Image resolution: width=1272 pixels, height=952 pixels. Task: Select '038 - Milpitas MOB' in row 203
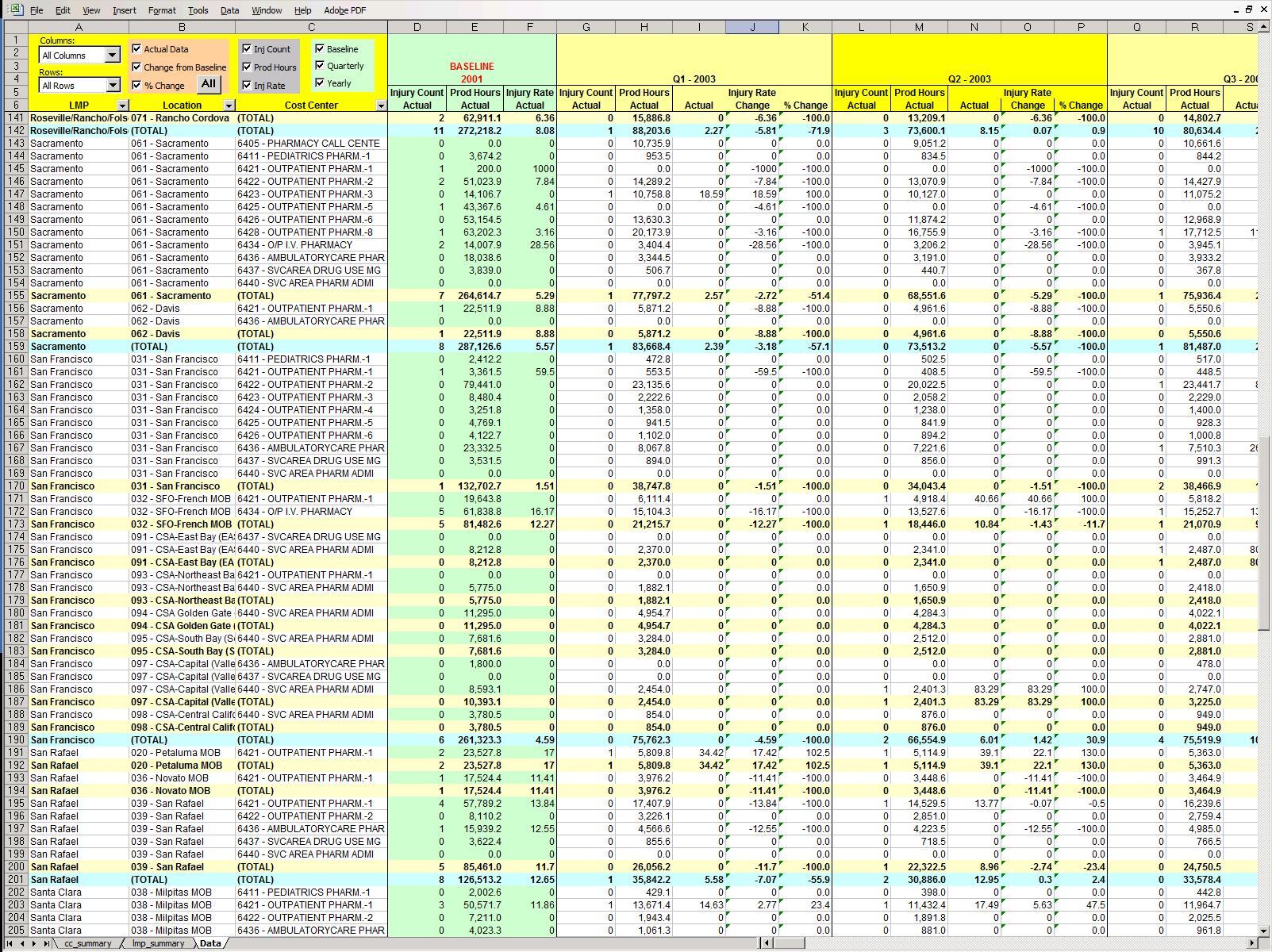coord(182,905)
